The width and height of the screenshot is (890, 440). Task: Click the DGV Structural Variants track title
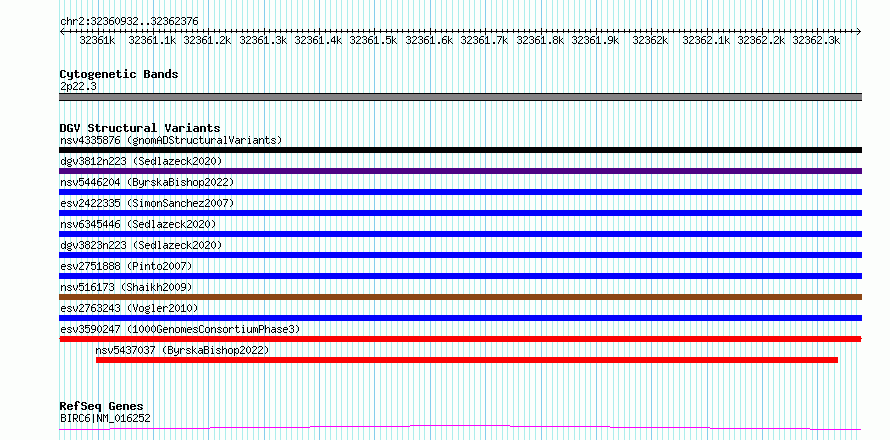140,128
